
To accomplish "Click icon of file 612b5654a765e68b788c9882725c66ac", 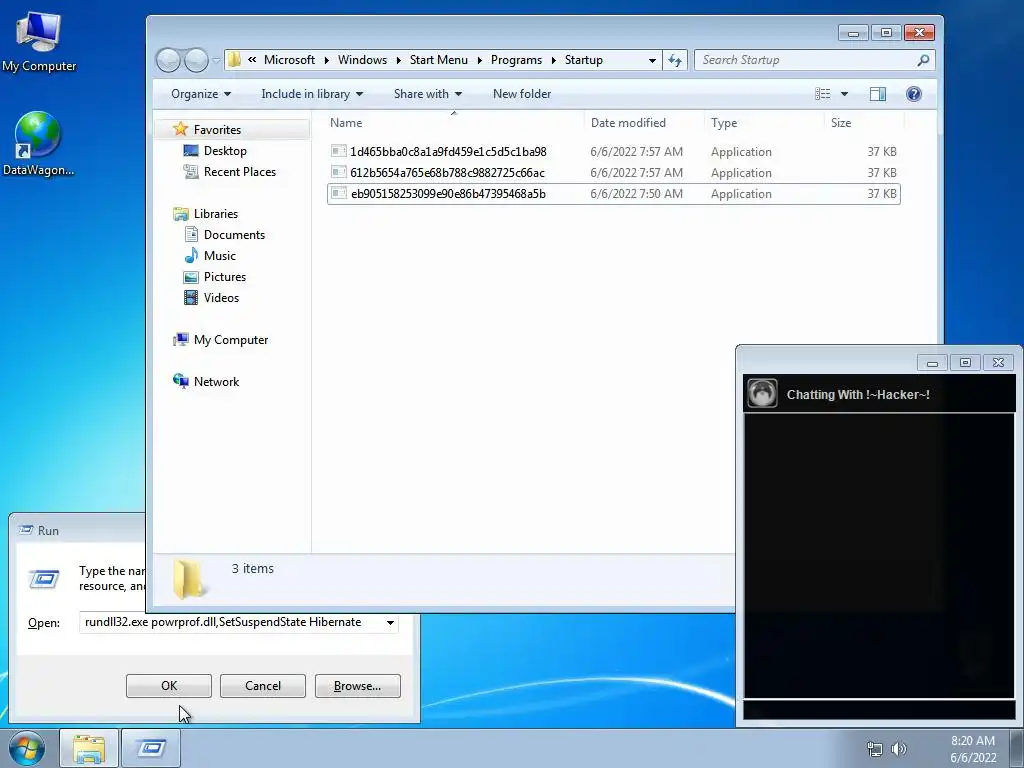I will coord(338,172).
